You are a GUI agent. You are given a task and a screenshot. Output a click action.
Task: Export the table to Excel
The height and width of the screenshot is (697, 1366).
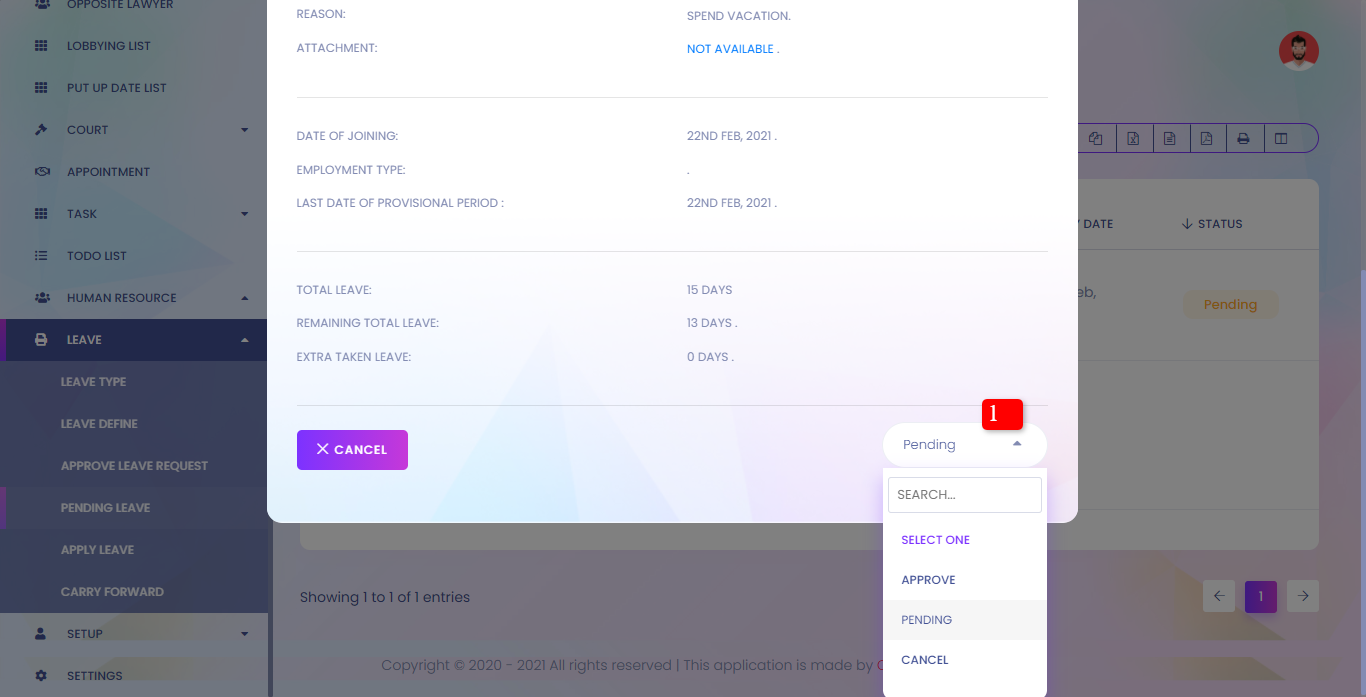(x=1133, y=139)
